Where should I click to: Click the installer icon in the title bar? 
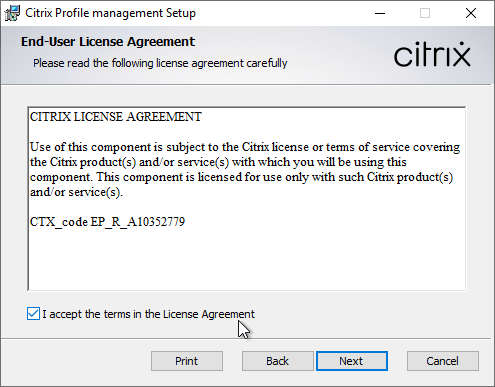click(12, 13)
